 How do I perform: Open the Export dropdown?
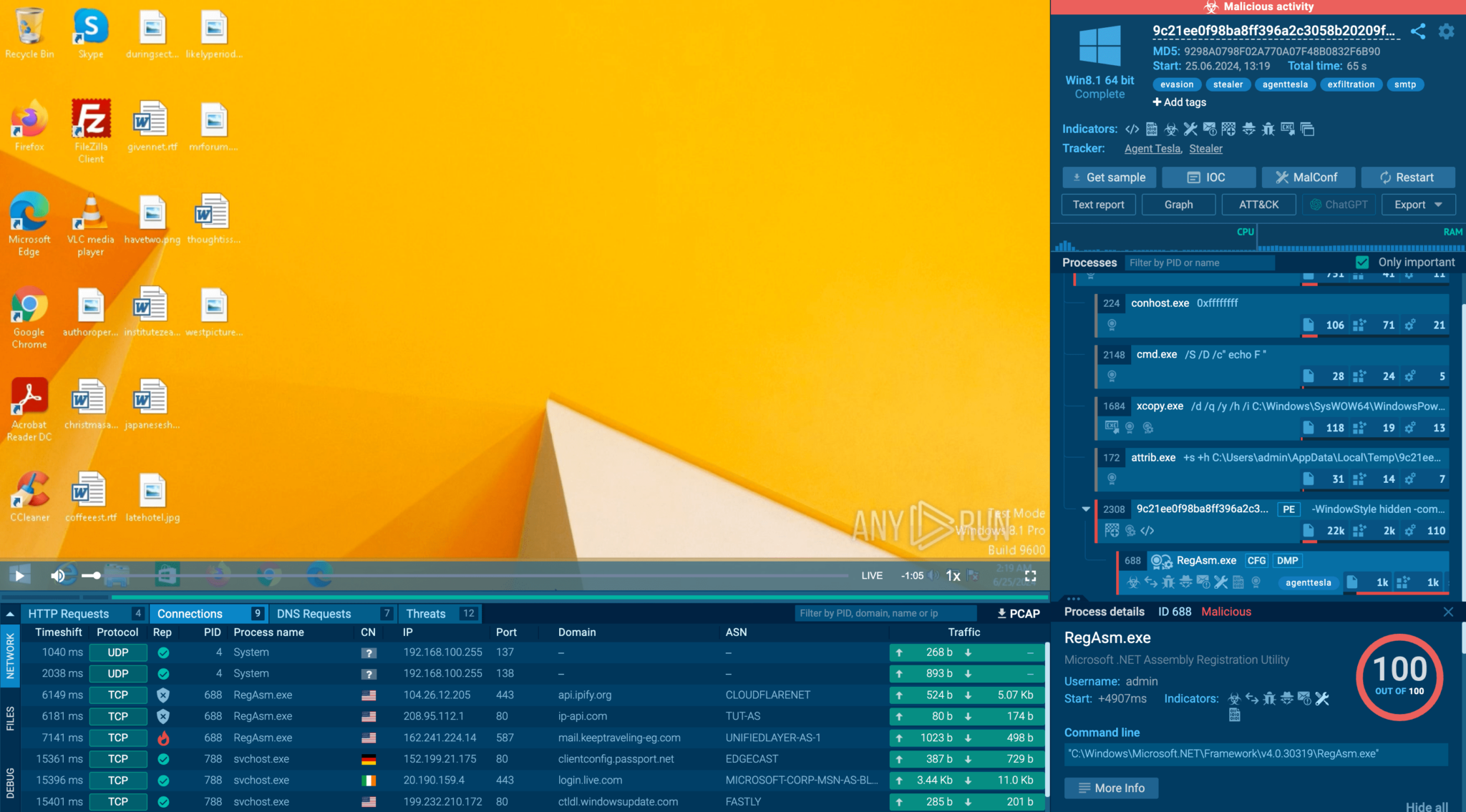click(x=1417, y=205)
